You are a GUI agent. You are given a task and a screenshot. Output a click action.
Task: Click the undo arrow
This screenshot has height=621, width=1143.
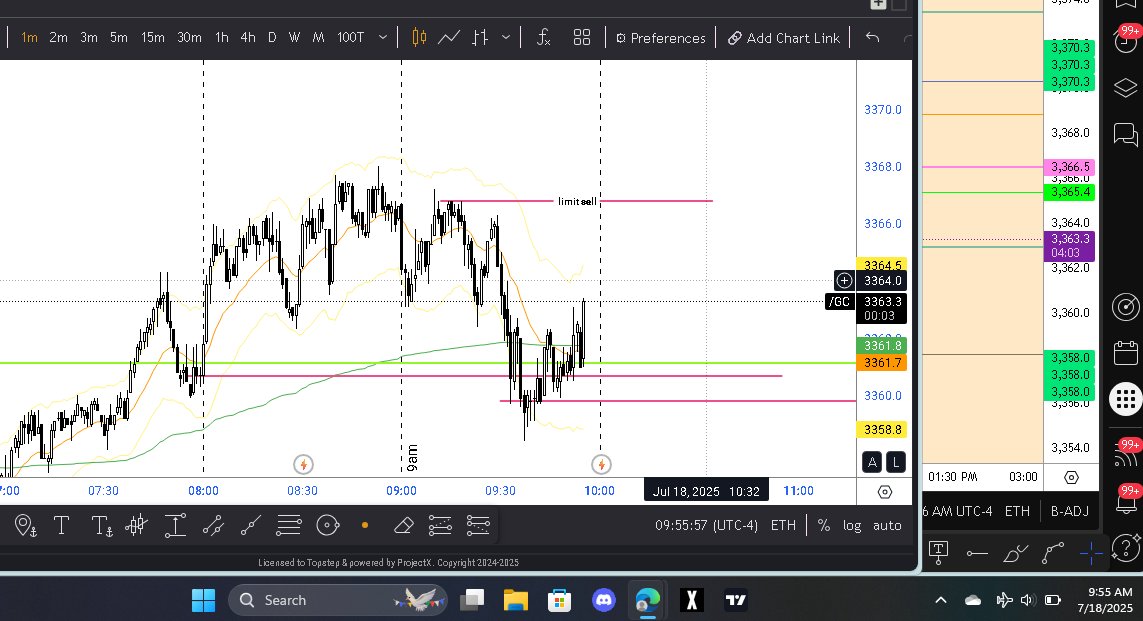(x=873, y=37)
